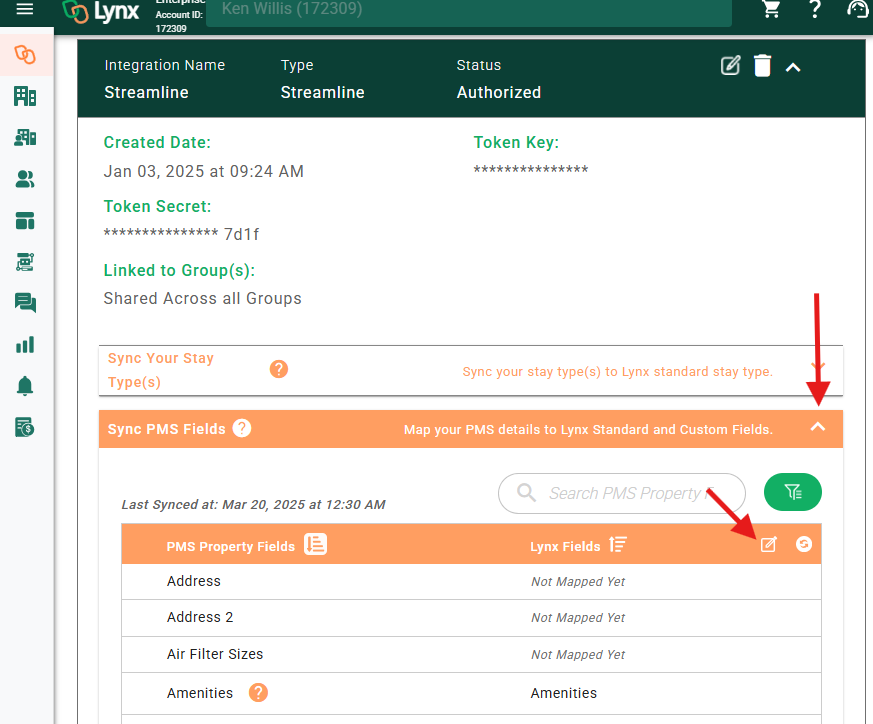
Task: Show help for Sync Your Stay Type(s)
Action: (279, 369)
